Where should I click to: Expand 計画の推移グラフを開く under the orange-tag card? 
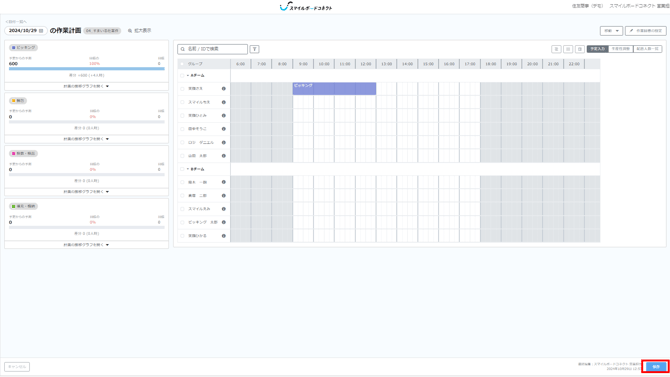(86, 139)
